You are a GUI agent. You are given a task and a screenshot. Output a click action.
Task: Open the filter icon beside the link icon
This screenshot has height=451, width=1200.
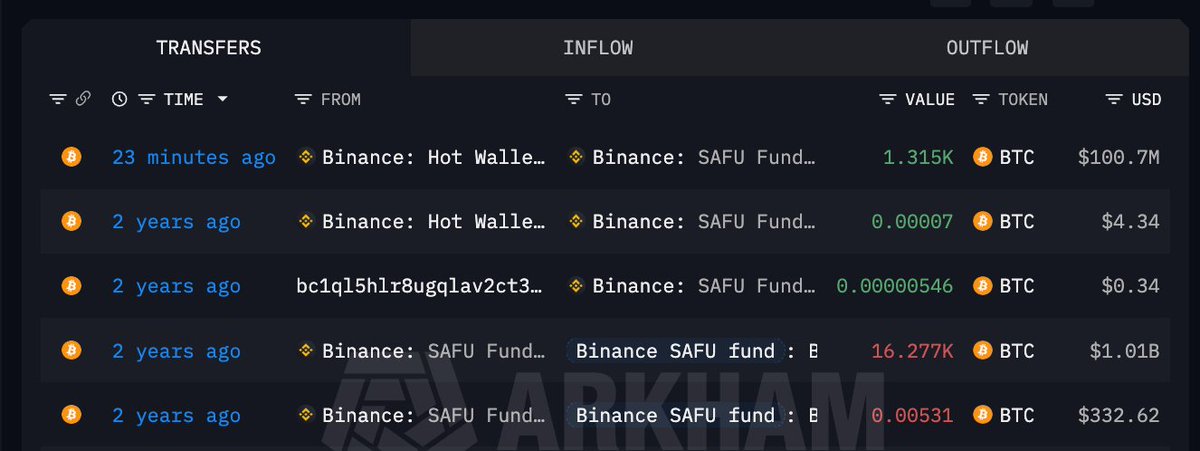[58, 99]
